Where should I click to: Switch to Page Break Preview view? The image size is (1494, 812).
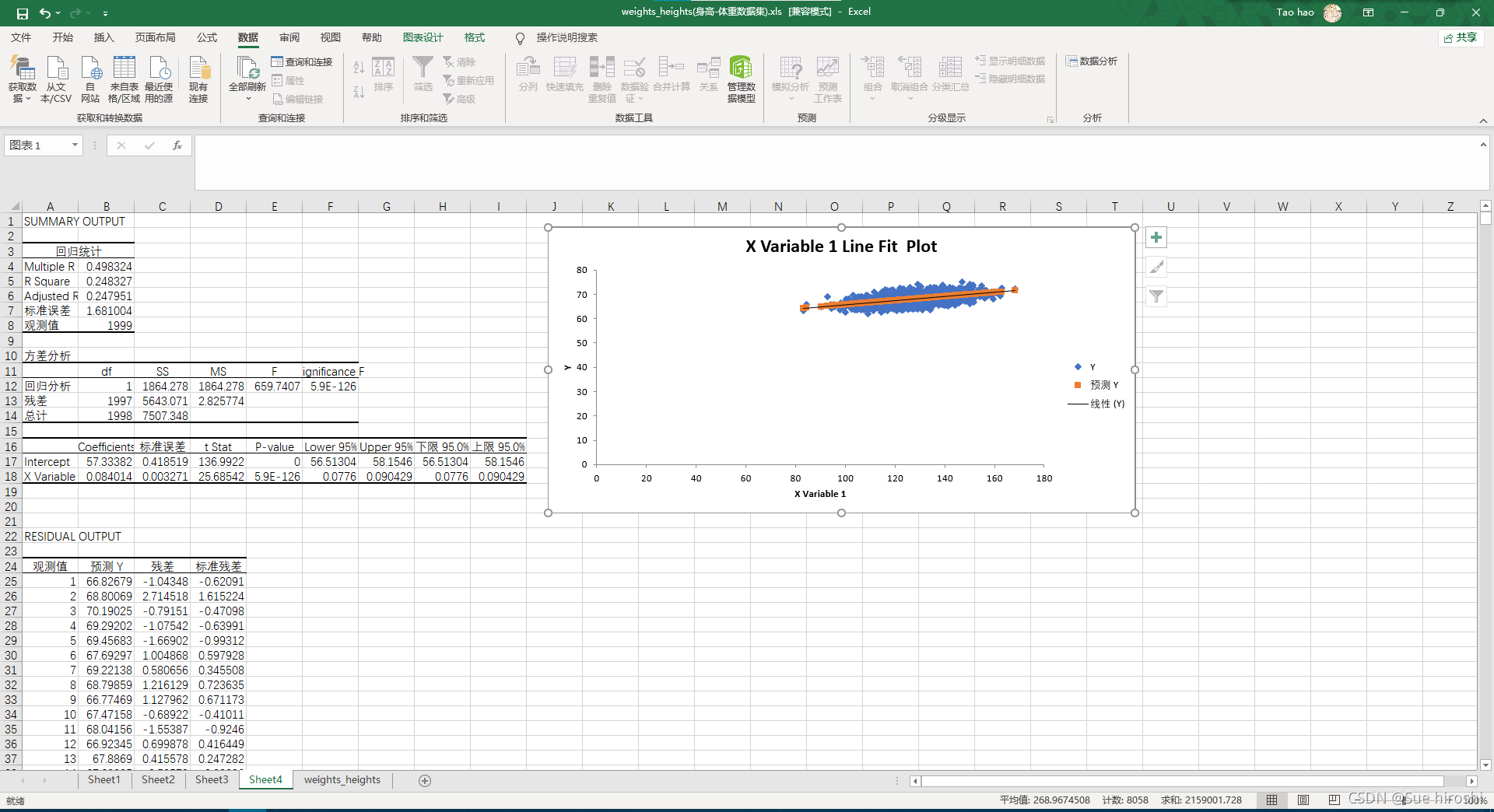coord(1334,800)
